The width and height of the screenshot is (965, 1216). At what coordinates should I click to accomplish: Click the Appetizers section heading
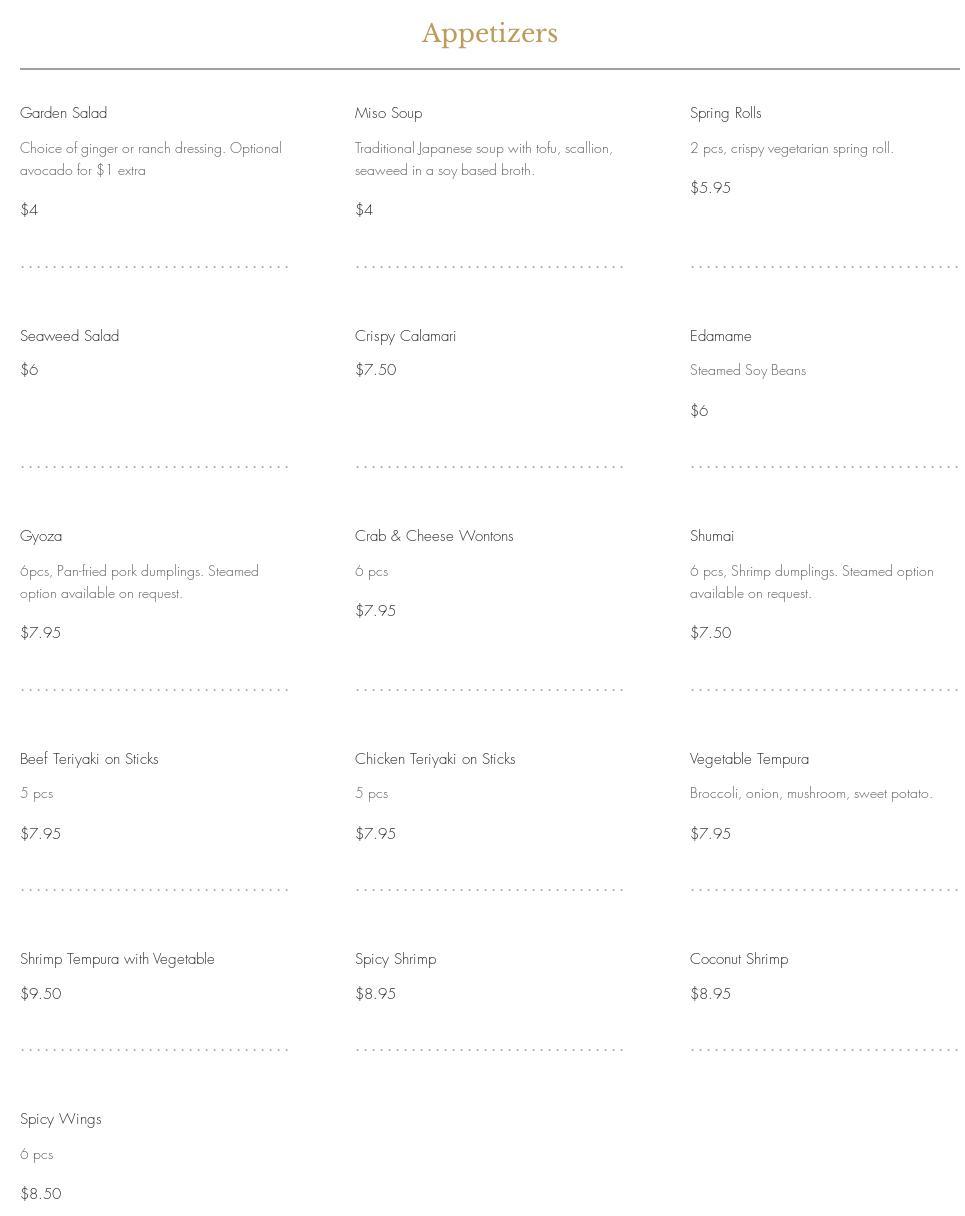click(489, 33)
